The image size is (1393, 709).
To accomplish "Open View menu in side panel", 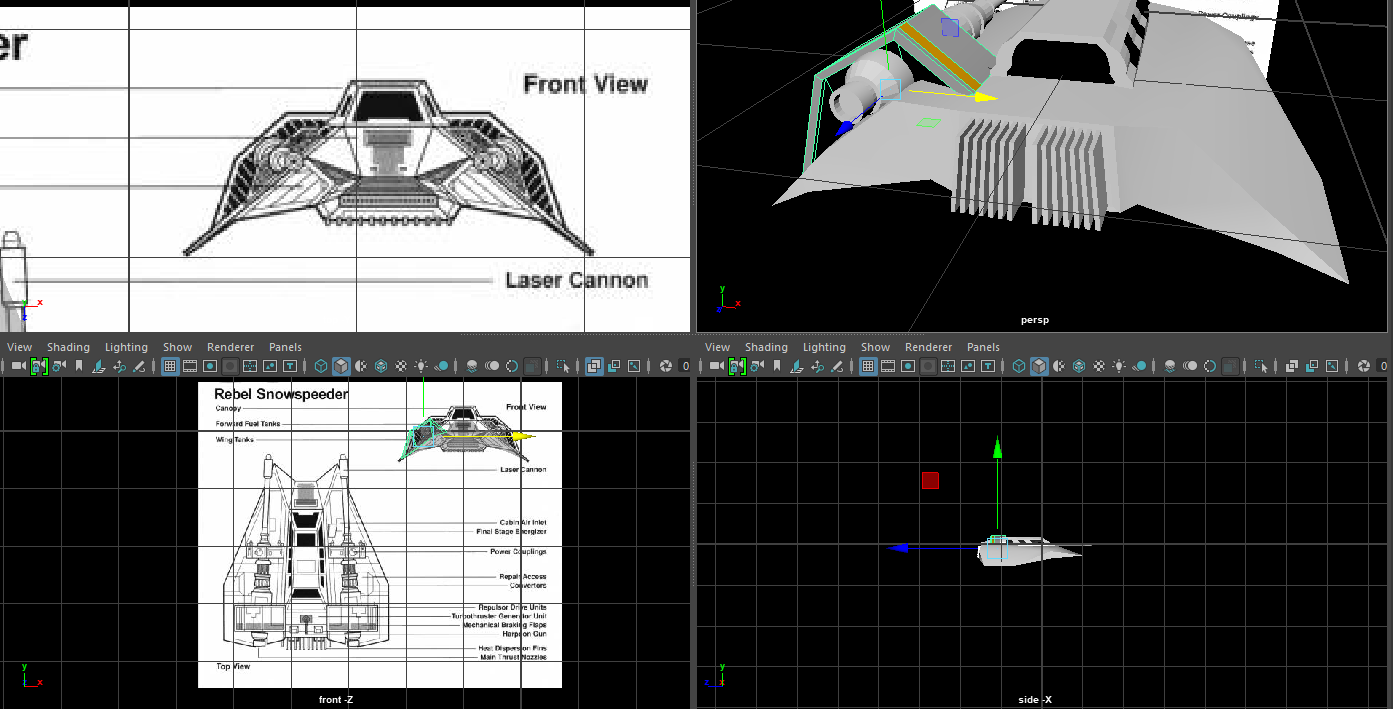I will point(717,347).
